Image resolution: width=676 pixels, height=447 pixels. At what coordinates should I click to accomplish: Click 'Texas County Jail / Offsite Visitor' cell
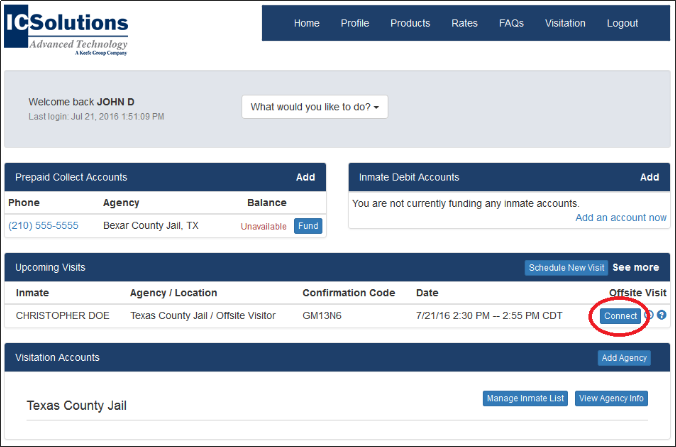[x=203, y=316]
